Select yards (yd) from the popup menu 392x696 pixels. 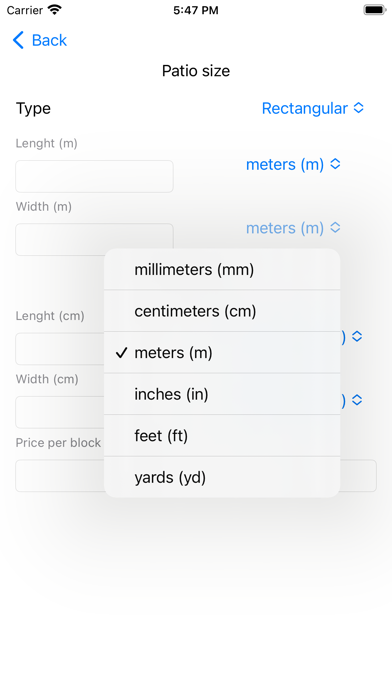pyautogui.click(x=222, y=477)
